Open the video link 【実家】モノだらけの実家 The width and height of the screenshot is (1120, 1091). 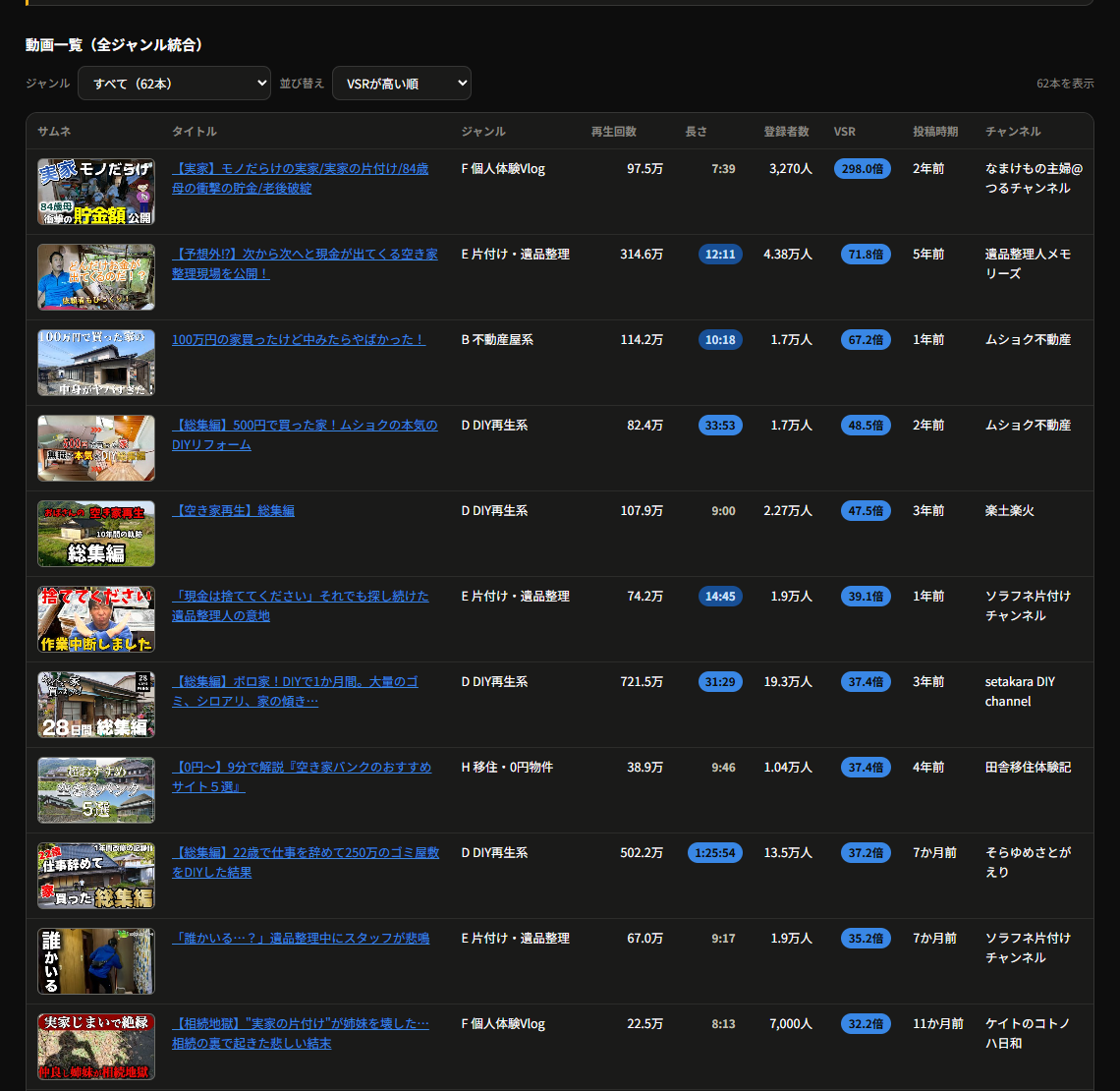pyautogui.click(x=300, y=179)
